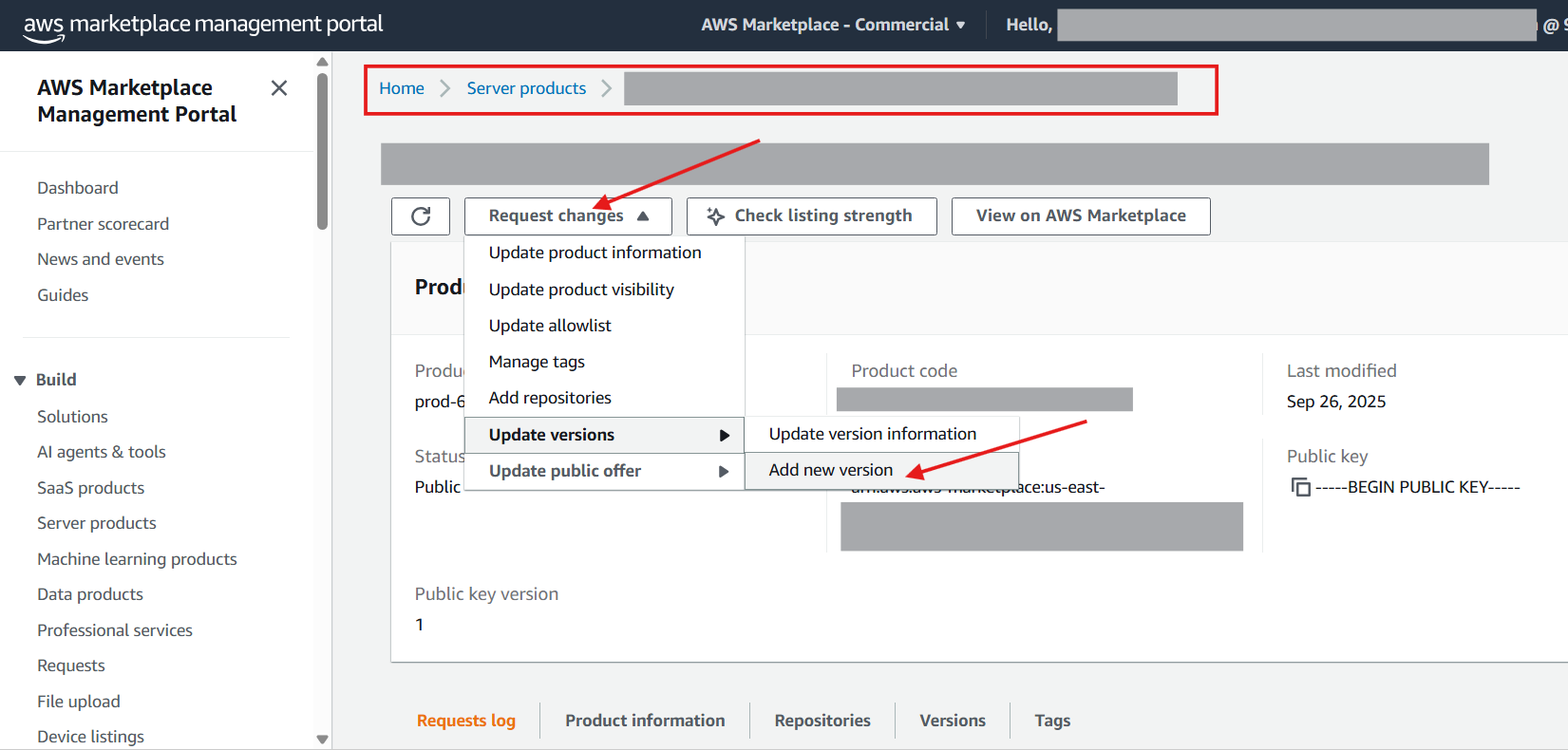
Task: Click the BEGIN PUBLIC KEY text
Action: tap(1417, 487)
